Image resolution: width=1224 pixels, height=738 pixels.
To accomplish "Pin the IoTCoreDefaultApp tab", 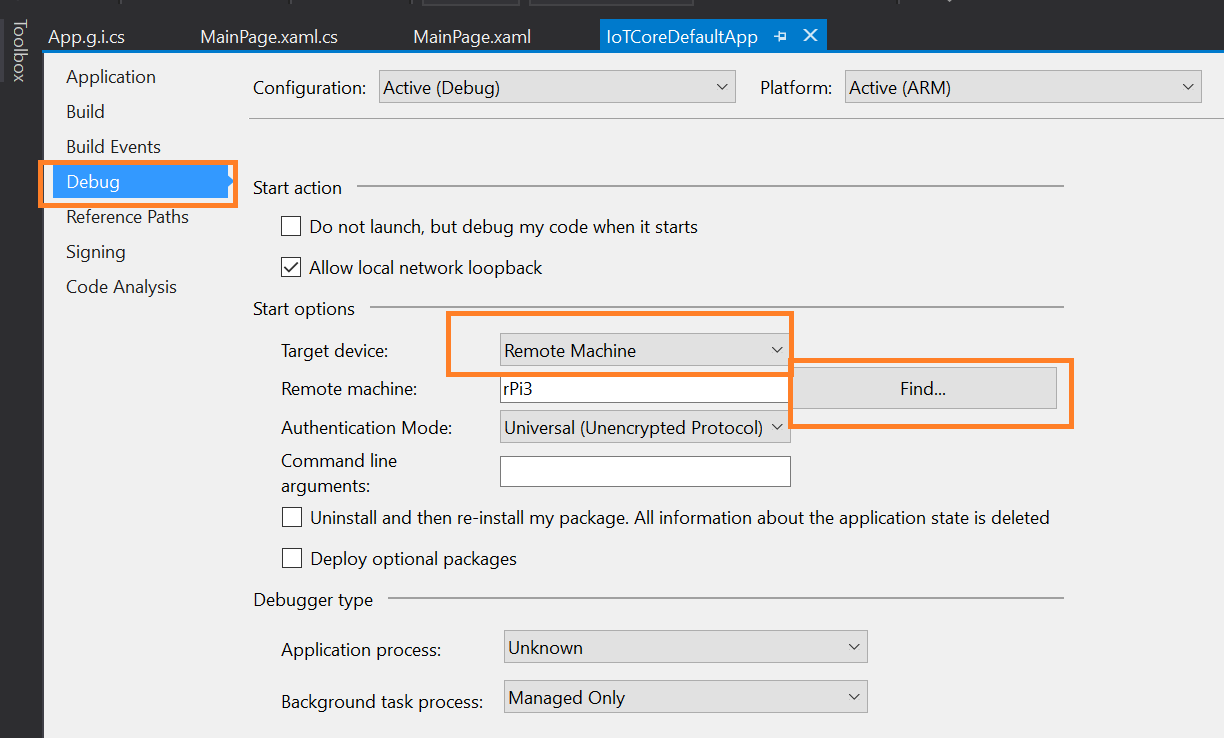I will click(x=781, y=36).
